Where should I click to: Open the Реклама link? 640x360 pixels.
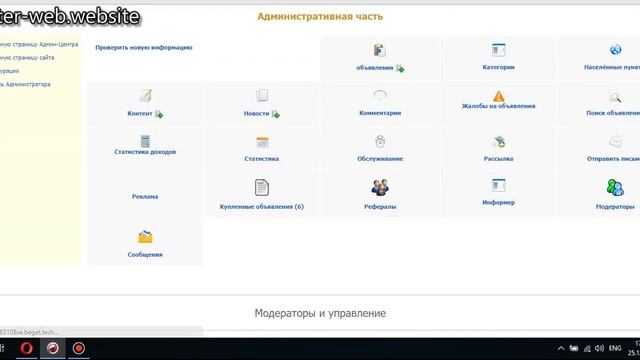145,196
